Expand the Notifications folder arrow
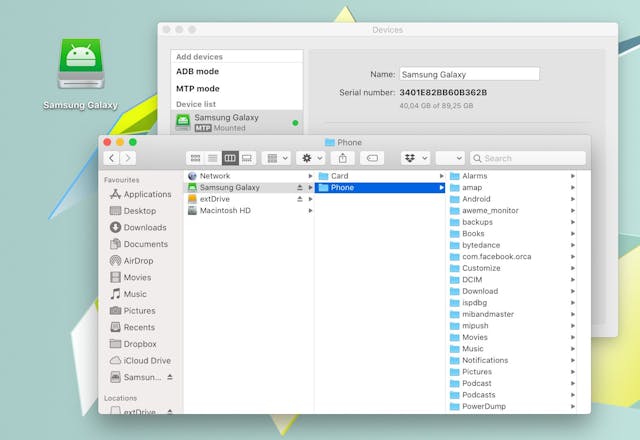The image size is (640, 440). tap(573, 360)
